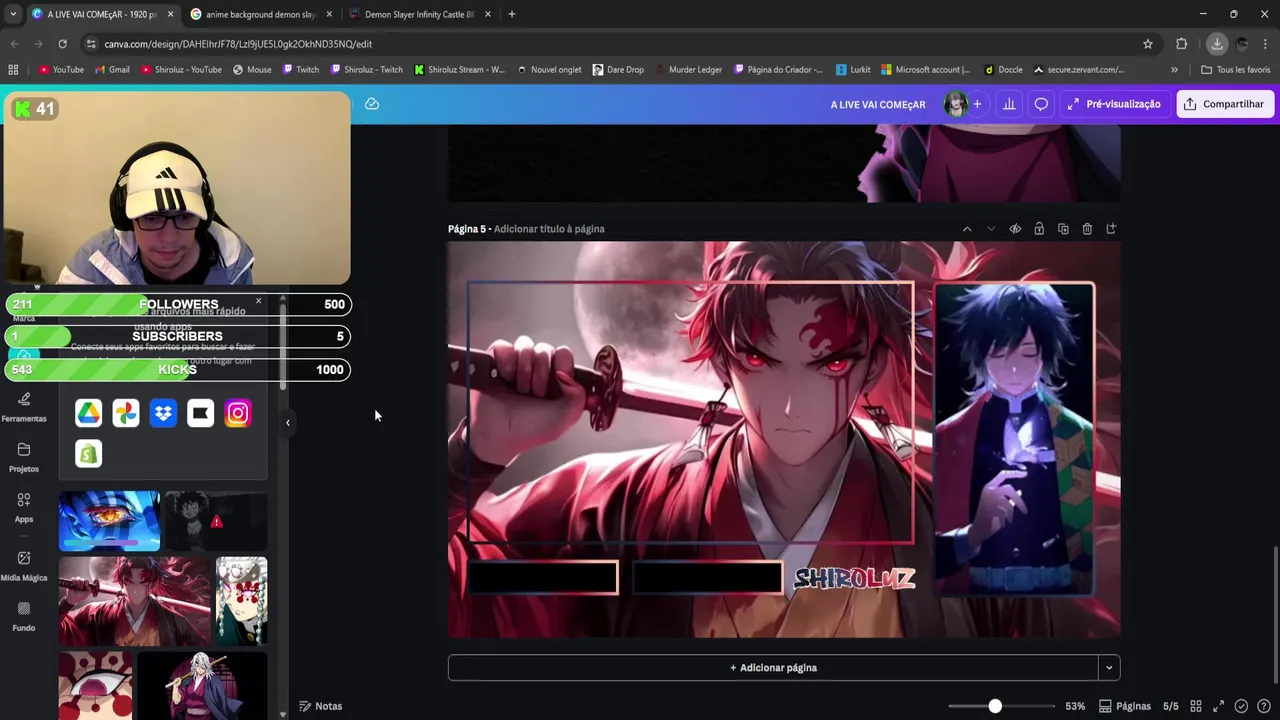
Task: Open the Notas panel
Action: (x=321, y=706)
